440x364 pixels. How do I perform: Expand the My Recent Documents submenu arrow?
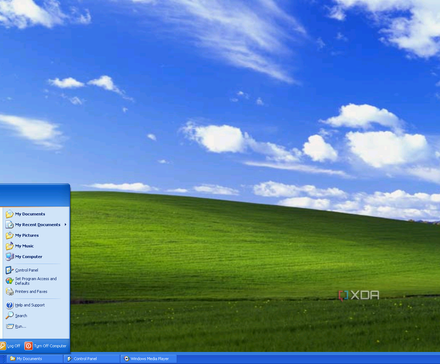point(65,225)
